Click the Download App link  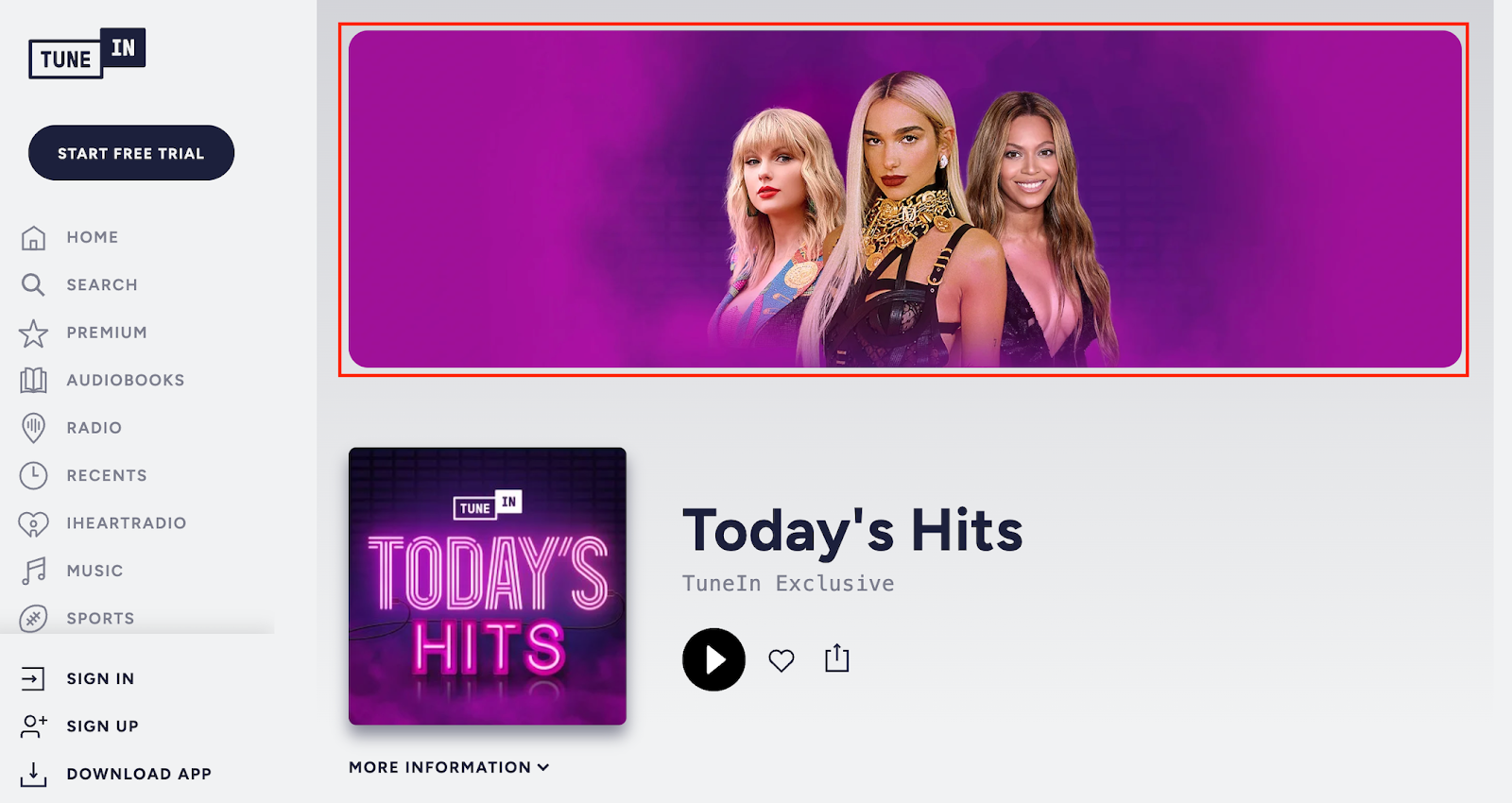139,774
